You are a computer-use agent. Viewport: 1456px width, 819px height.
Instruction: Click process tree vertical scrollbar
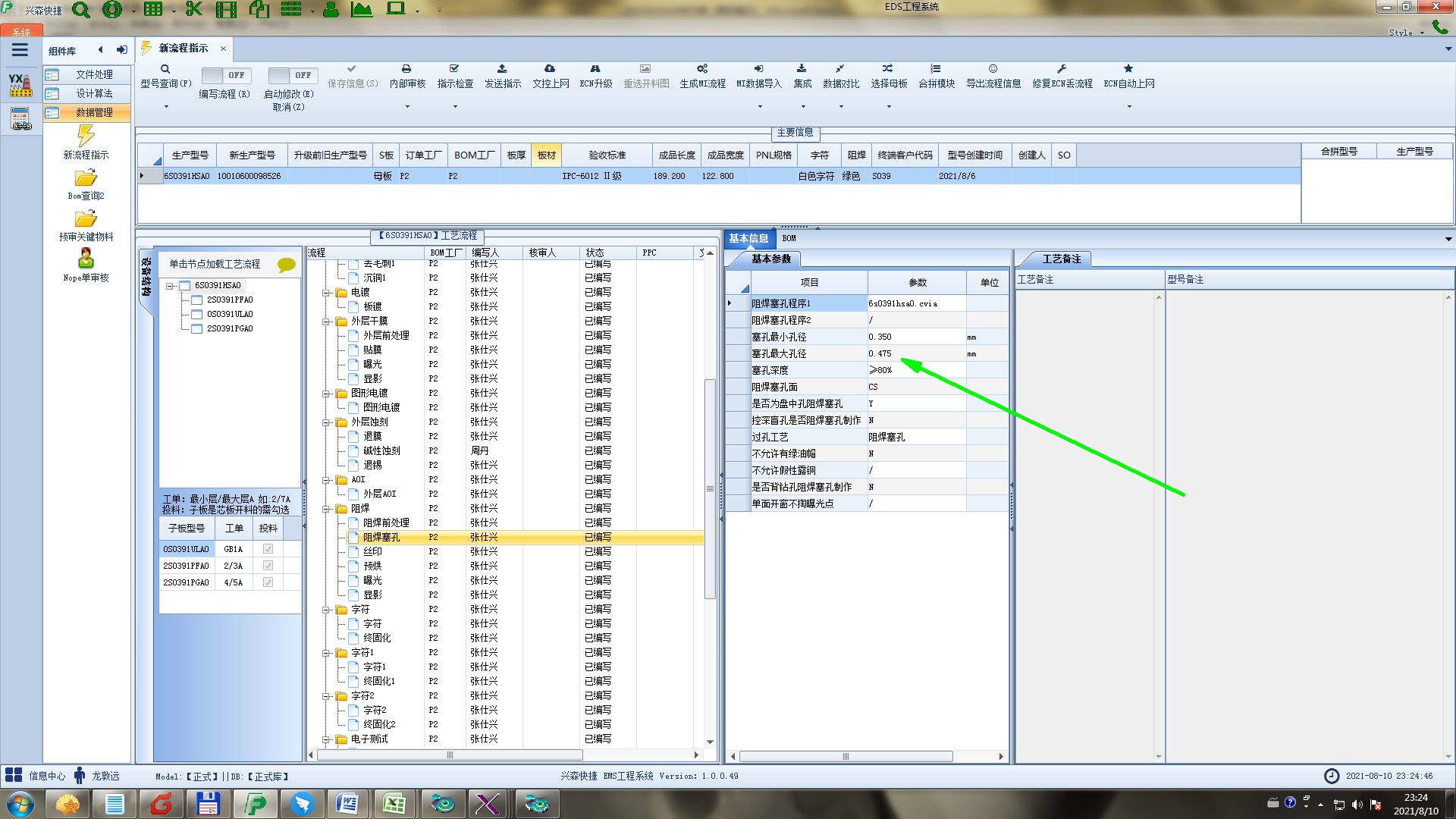710,488
